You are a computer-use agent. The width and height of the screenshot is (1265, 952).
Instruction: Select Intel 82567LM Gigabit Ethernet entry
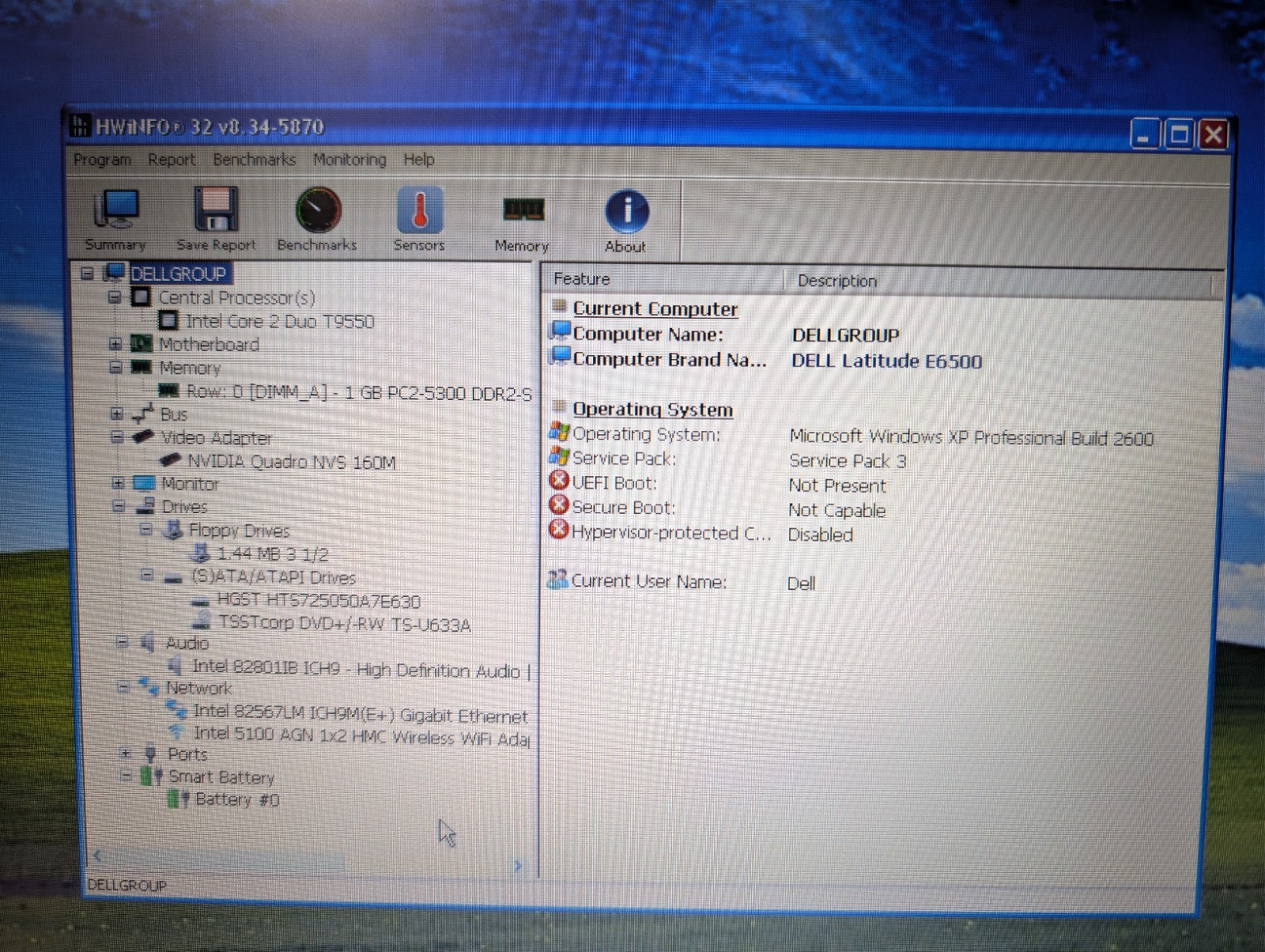[x=361, y=714]
